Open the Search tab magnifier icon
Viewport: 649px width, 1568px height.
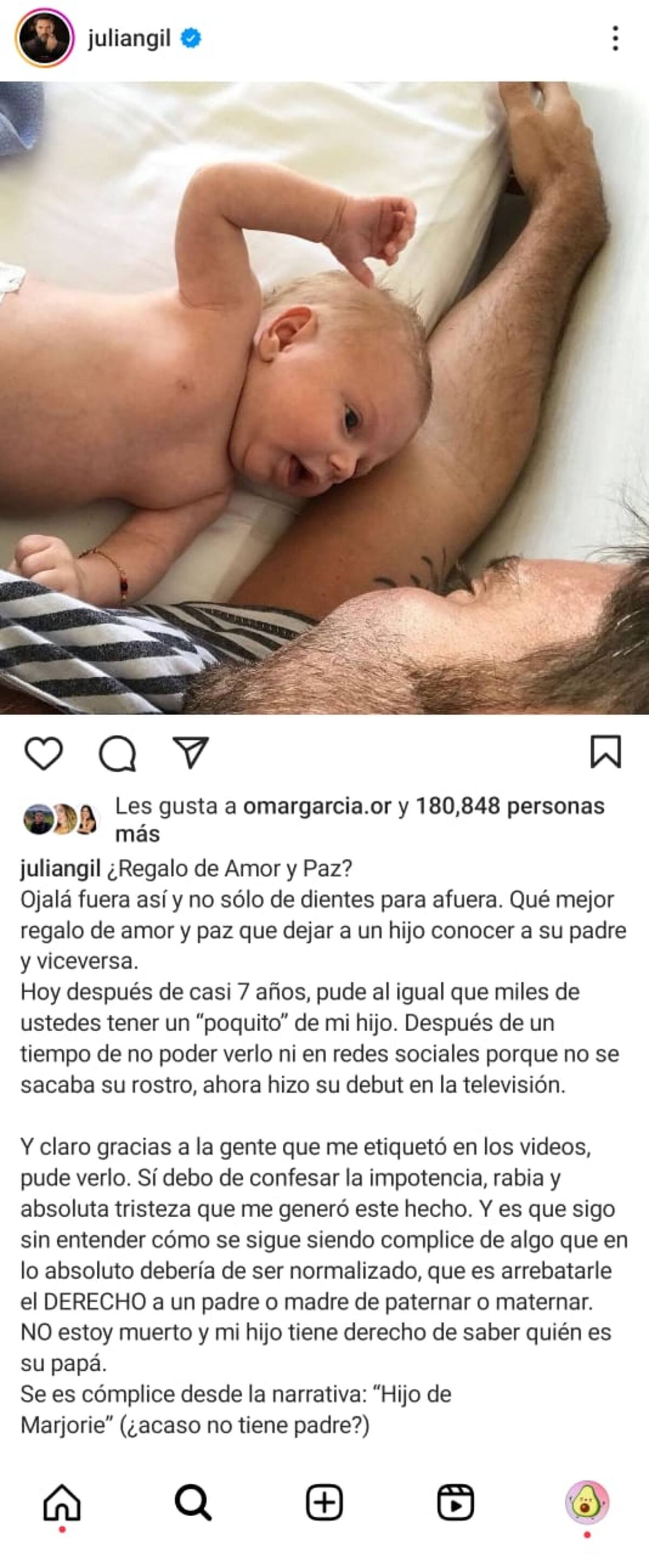click(x=193, y=1502)
